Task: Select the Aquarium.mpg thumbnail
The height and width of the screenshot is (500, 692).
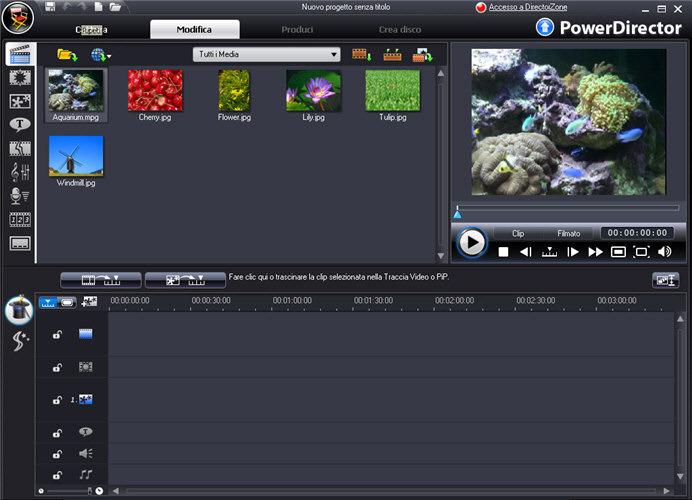Action: [76, 91]
